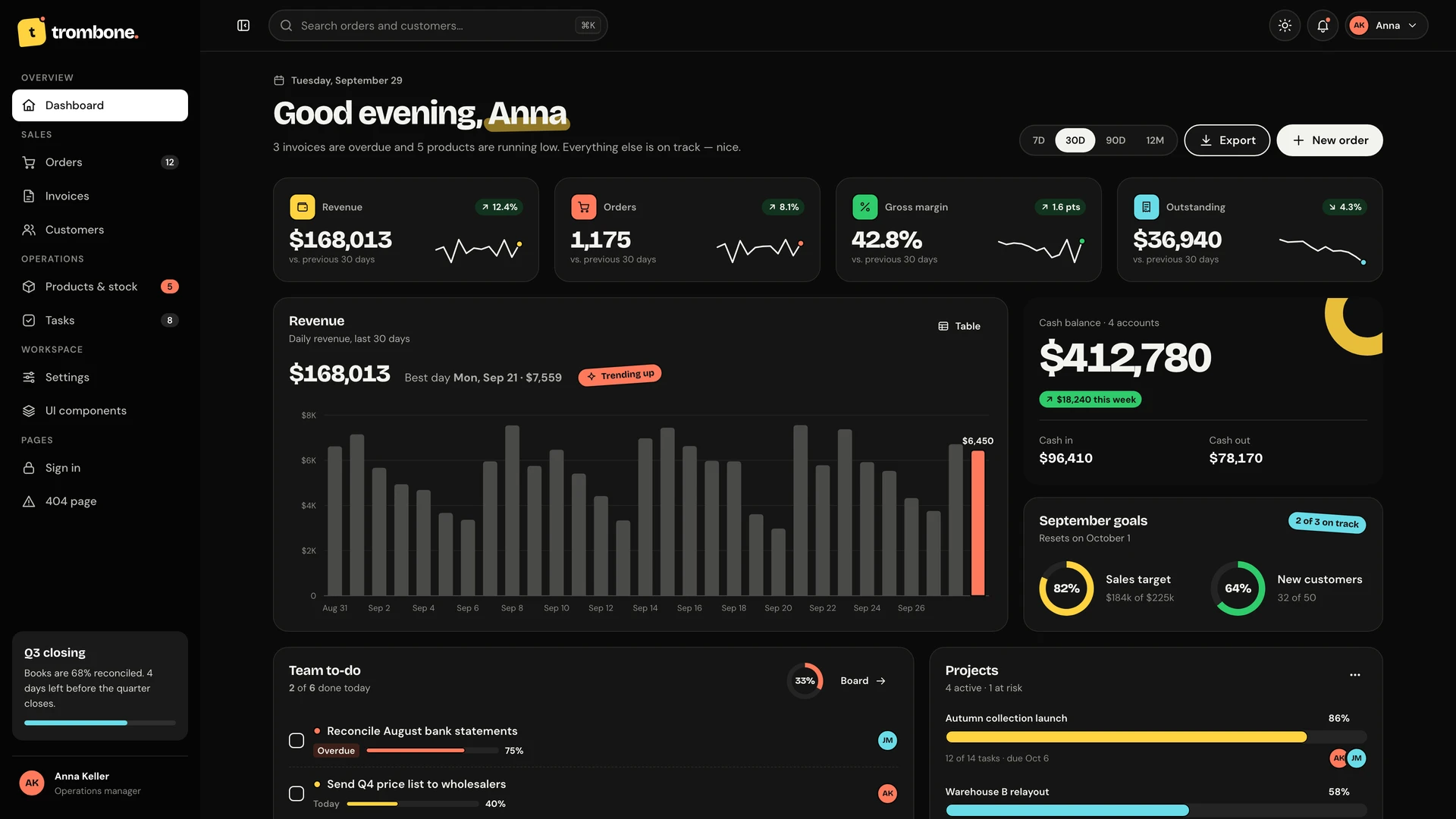Click the Q3 closing progress bar

pyautogui.click(x=100, y=723)
